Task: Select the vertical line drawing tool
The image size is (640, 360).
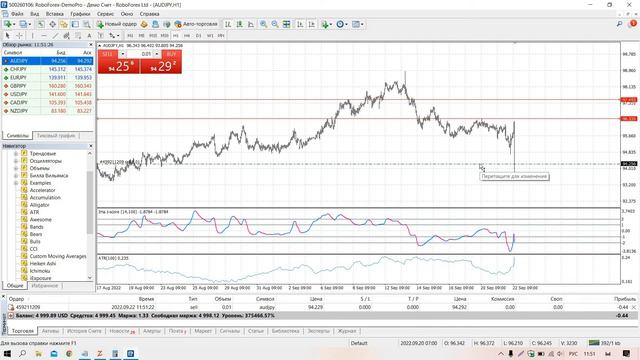Action: (x=33, y=36)
